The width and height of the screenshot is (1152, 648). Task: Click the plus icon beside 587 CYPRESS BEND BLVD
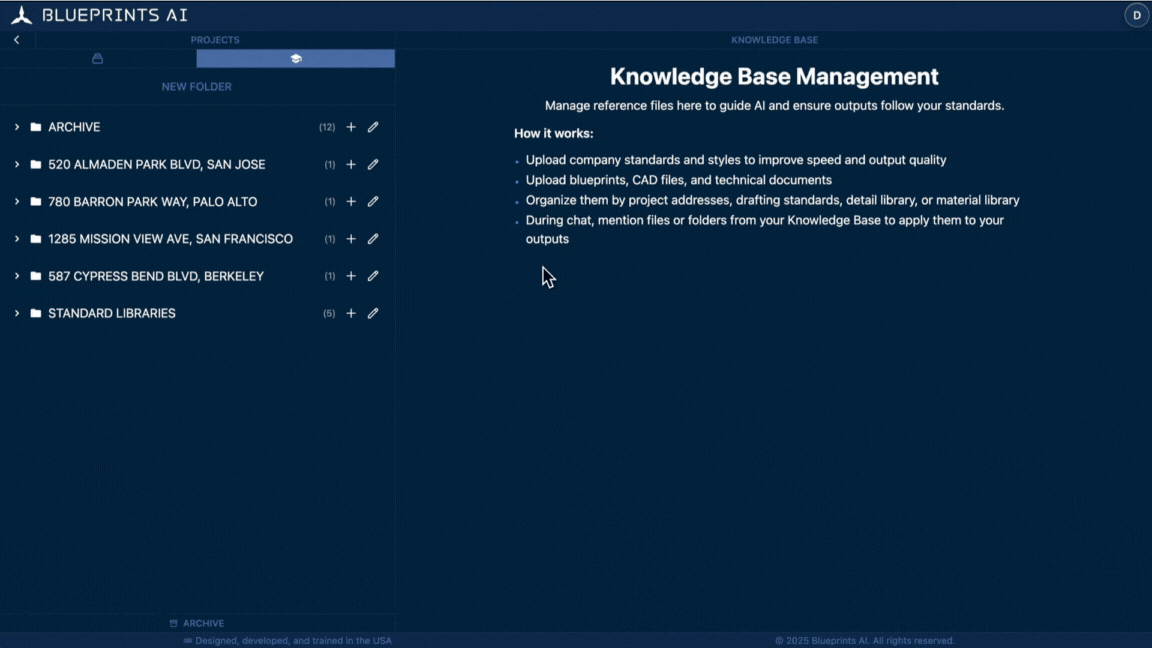351,276
